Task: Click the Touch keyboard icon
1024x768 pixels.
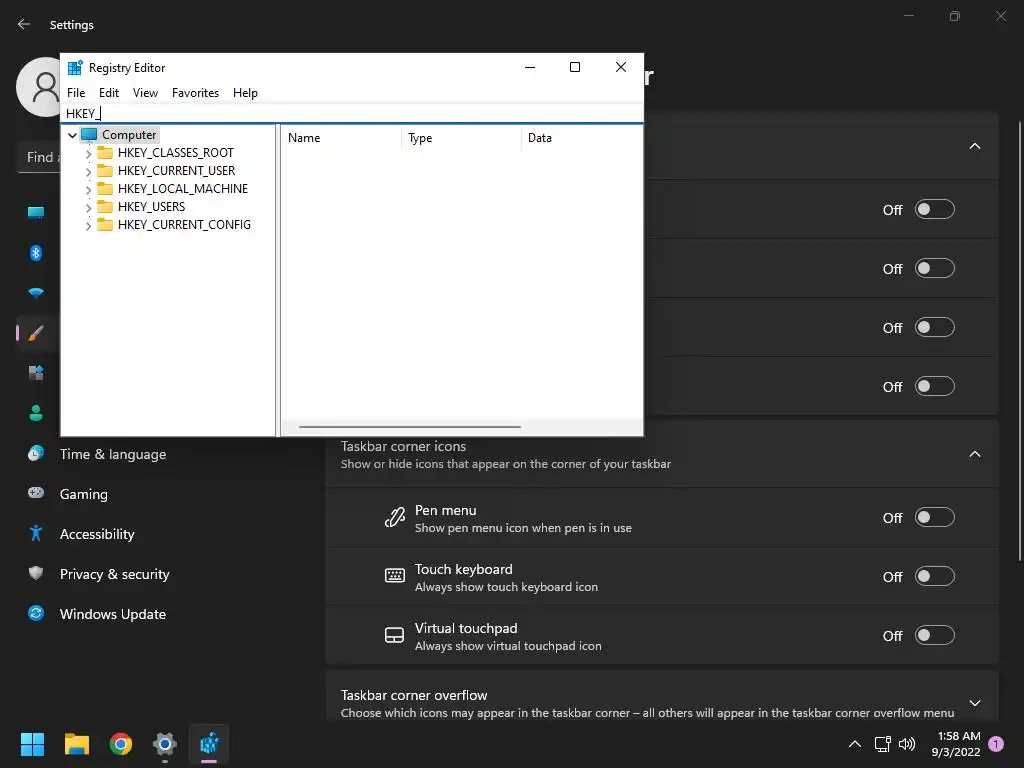Action: [x=394, y=575]
